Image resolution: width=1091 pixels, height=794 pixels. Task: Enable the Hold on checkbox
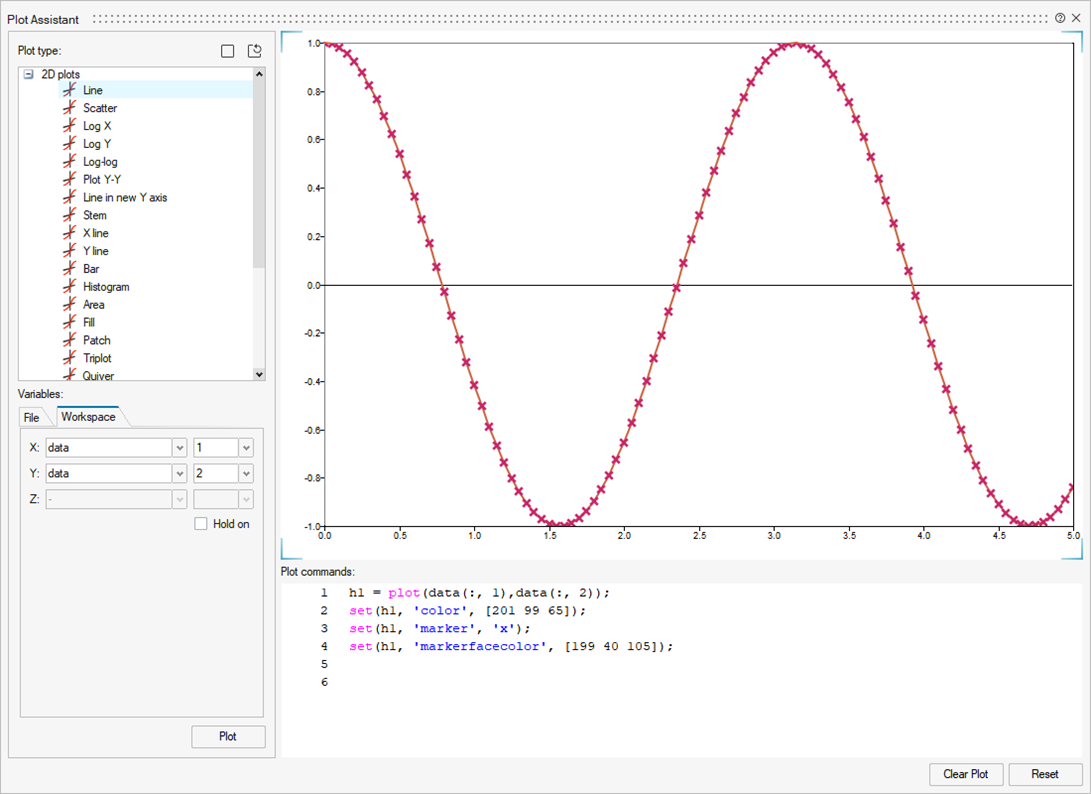pos(201,524)
